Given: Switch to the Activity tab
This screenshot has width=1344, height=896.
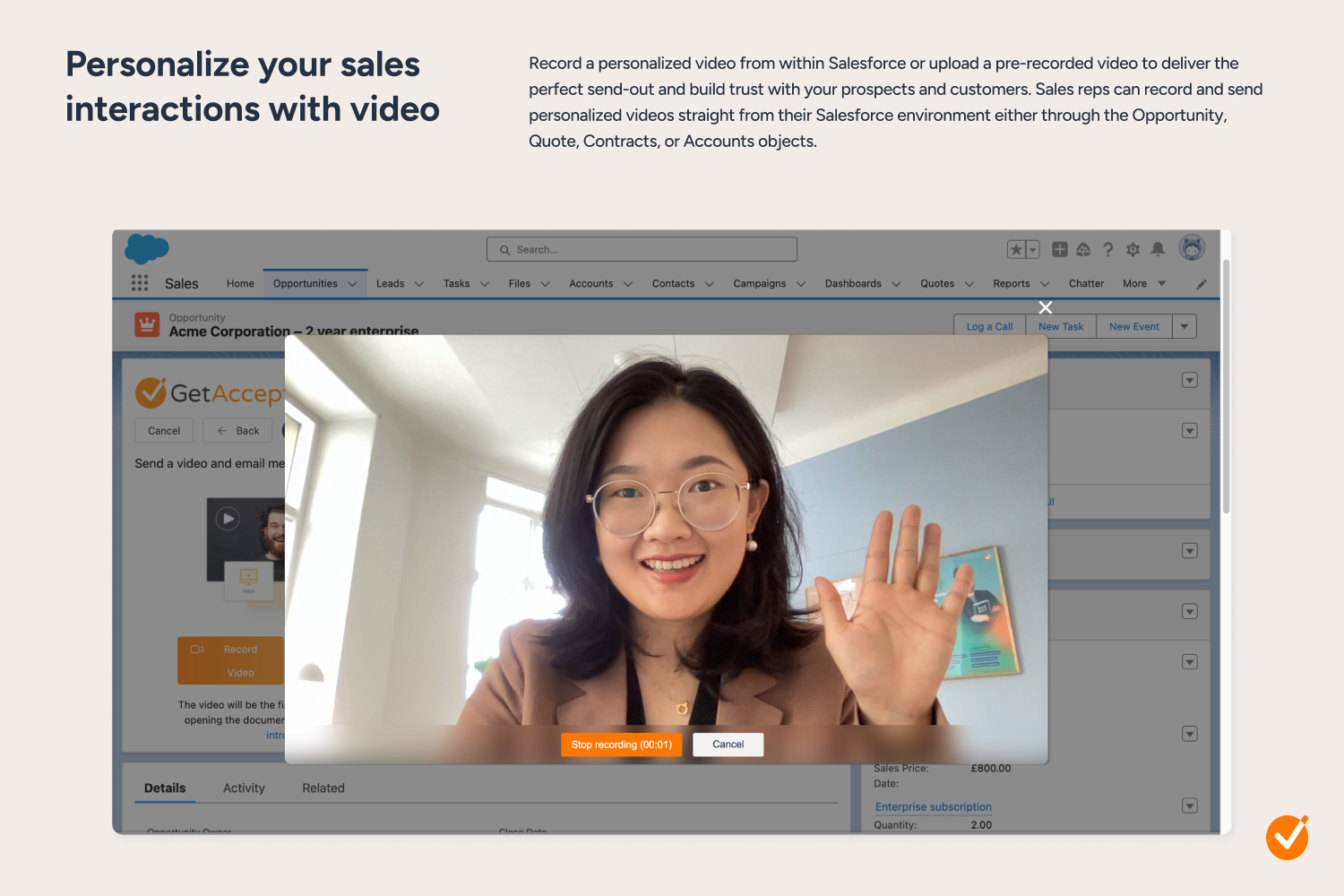Looking at the screenshot, I should (244, 788).
